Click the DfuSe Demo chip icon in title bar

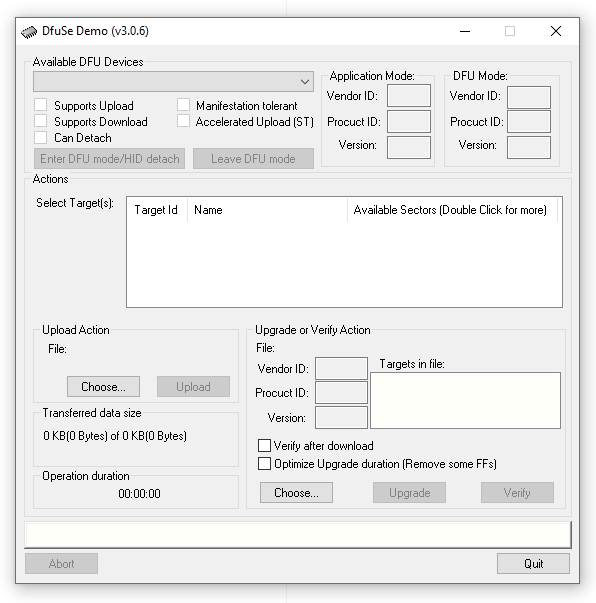tap(29, 32)
